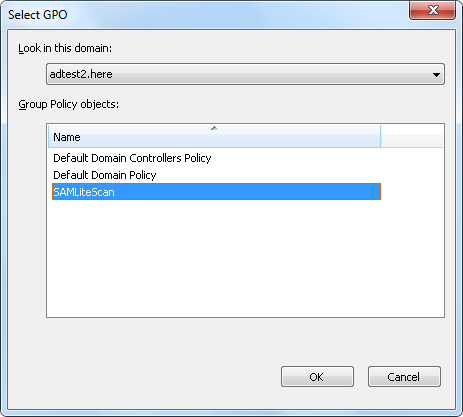Select the SAMLiteScan GPO
Image resolution: width=463 pixels, height=417 pixels.
tap(216, 192)
